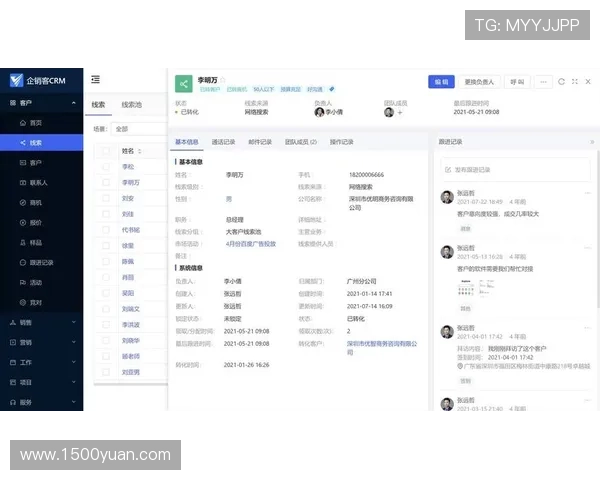Click the plus icon to add team member

[x=400, y=112]
